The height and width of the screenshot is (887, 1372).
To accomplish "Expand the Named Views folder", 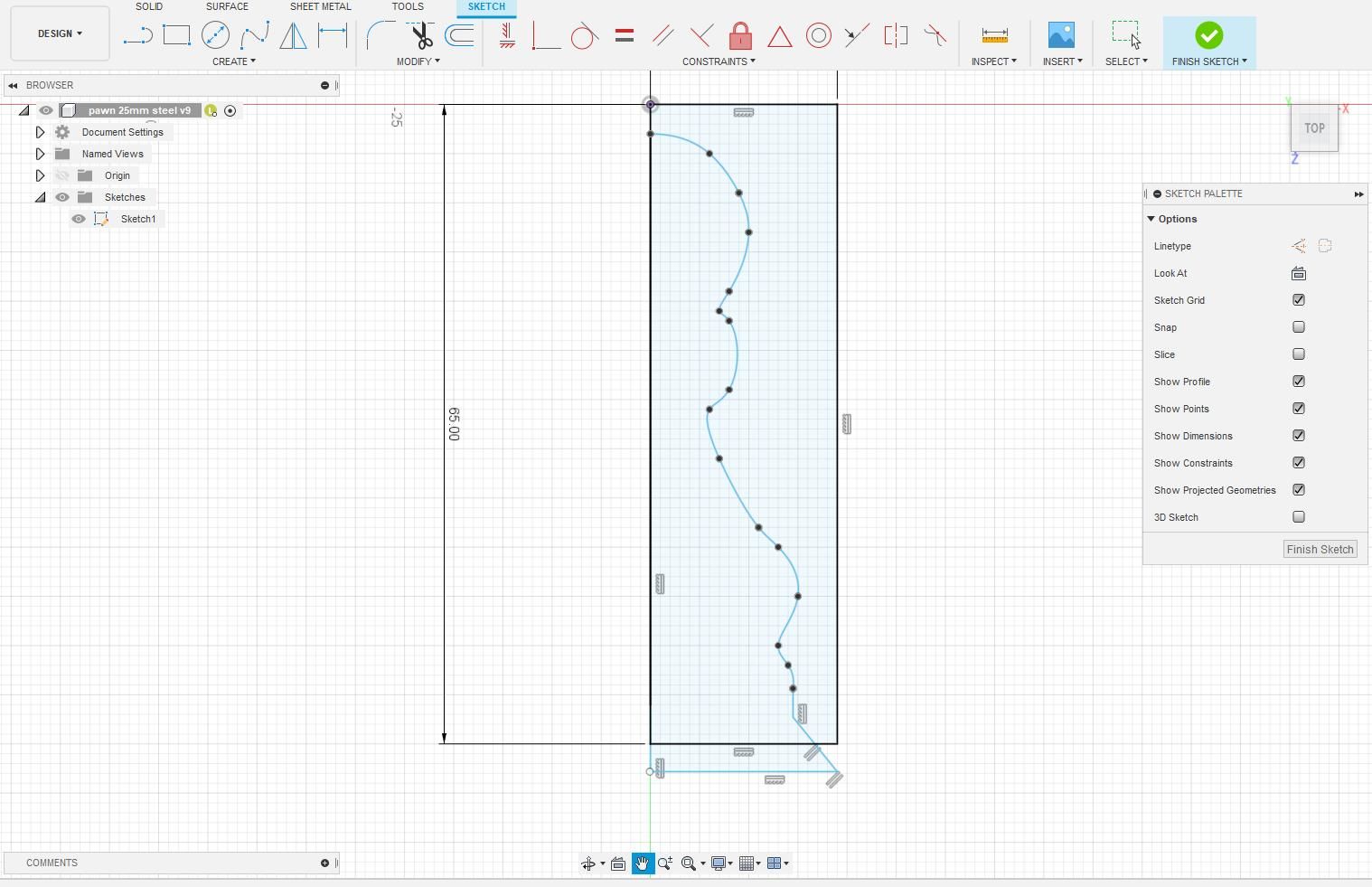I will 40,154.
